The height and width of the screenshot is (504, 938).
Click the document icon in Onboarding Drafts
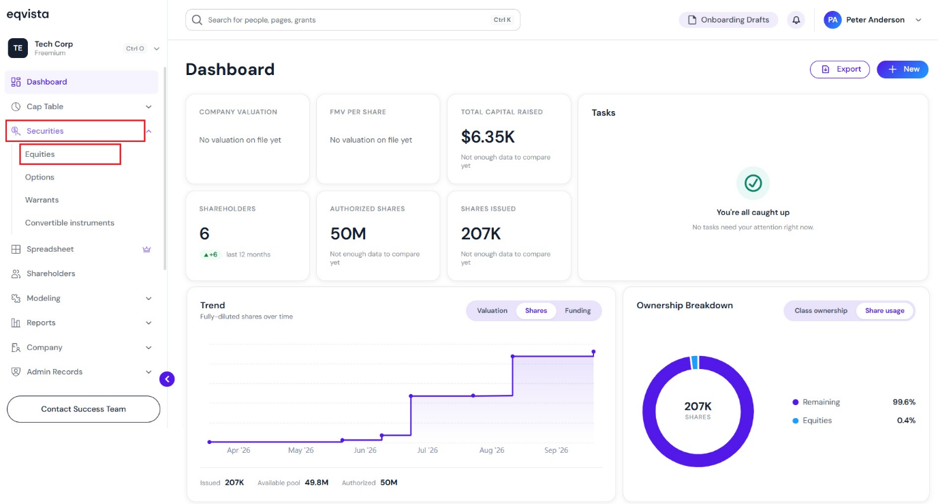692,20
